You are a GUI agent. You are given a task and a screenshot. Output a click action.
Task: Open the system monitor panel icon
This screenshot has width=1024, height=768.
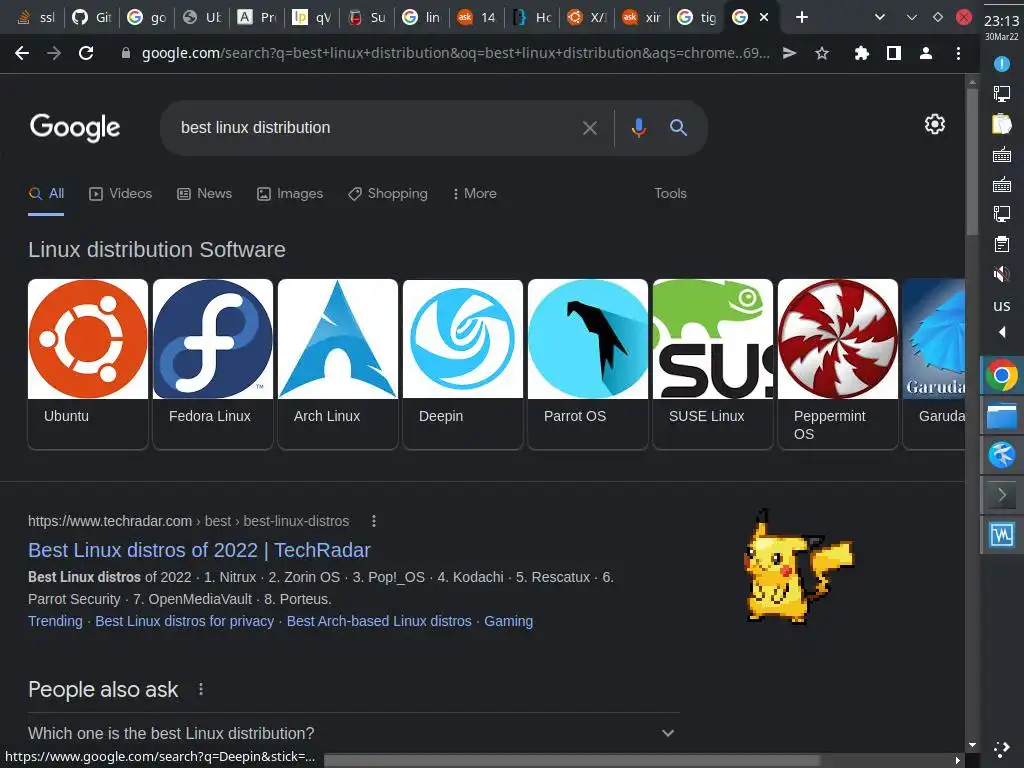point(1001,535)
